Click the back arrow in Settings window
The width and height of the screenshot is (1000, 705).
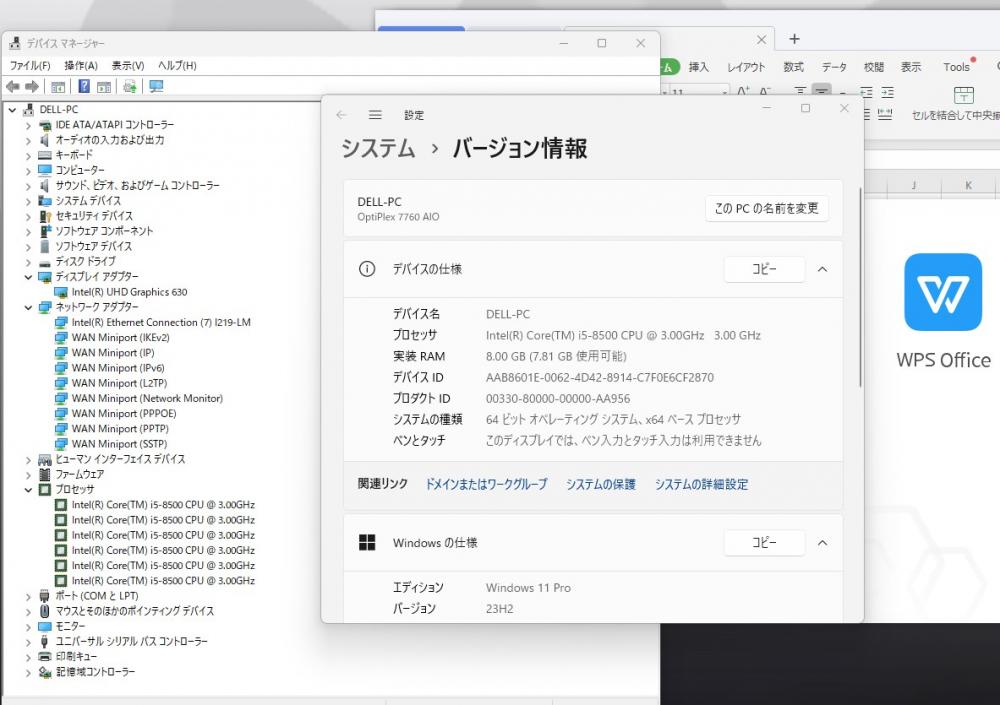341,115
